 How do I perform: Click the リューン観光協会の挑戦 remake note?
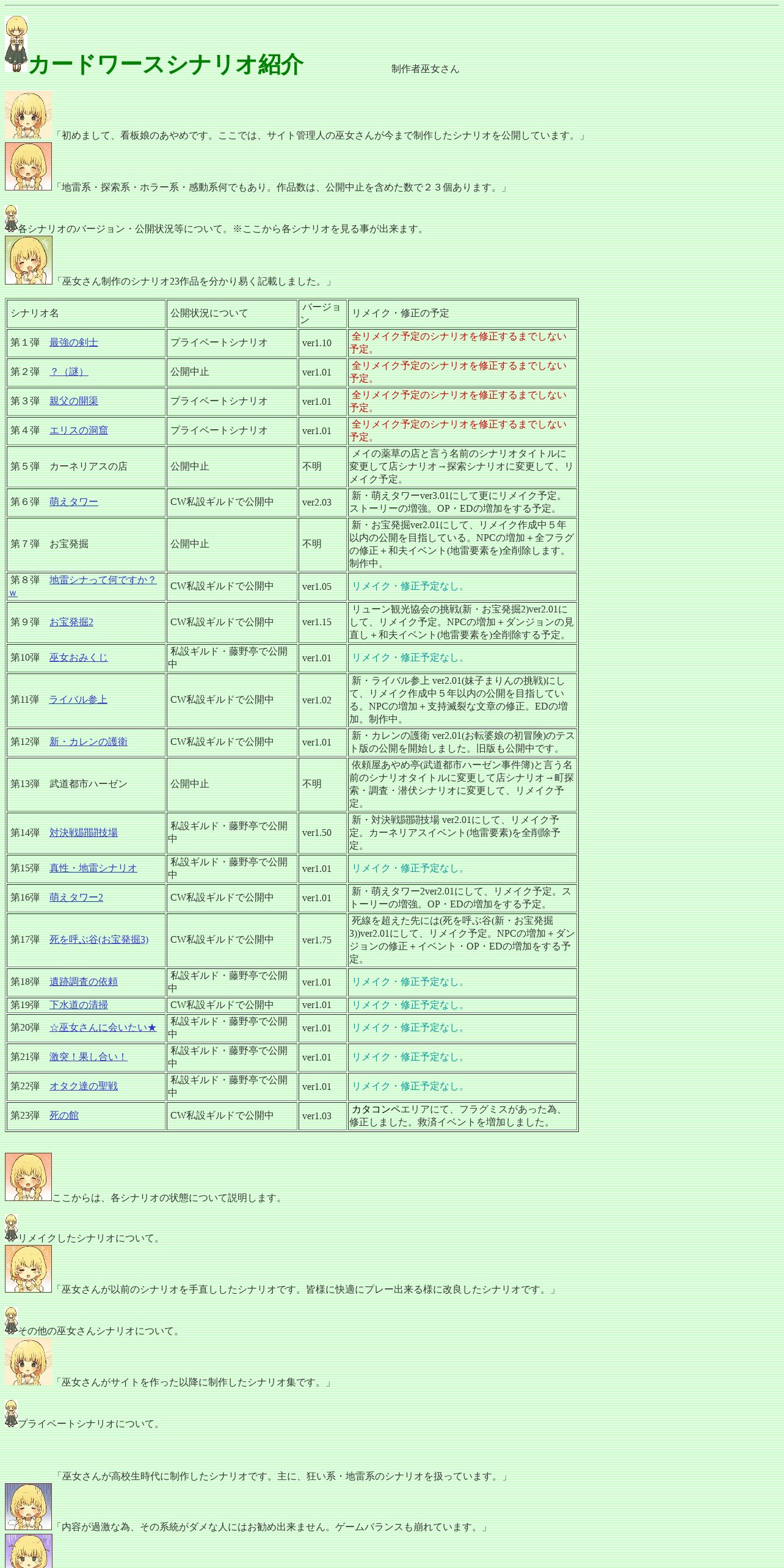tap(462, 622)
